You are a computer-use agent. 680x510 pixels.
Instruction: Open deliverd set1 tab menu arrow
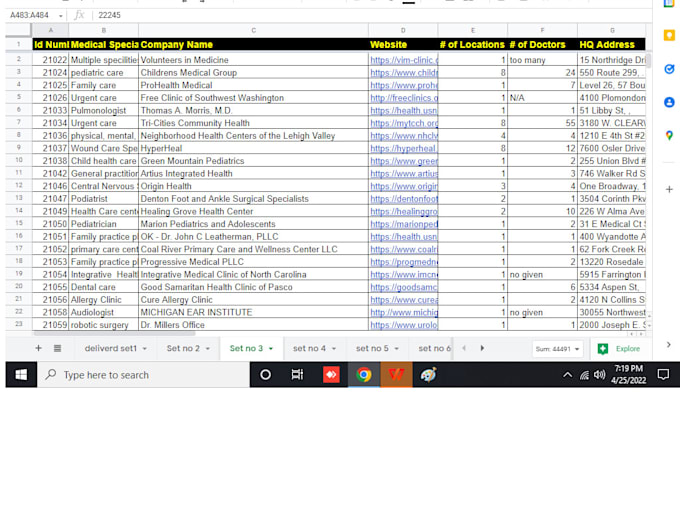pos(144,349)
